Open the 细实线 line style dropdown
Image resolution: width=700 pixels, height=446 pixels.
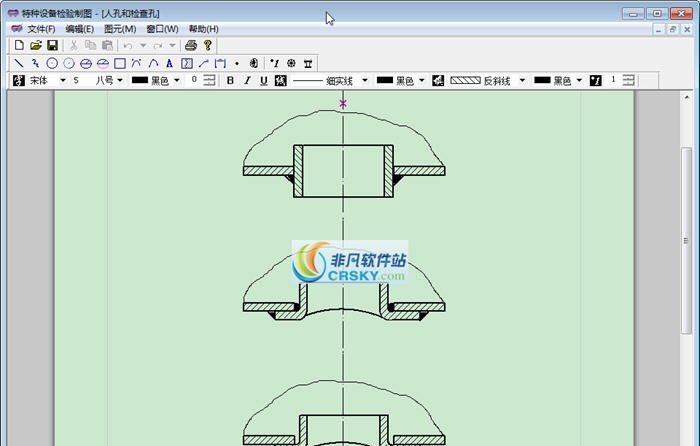[364, 80]
